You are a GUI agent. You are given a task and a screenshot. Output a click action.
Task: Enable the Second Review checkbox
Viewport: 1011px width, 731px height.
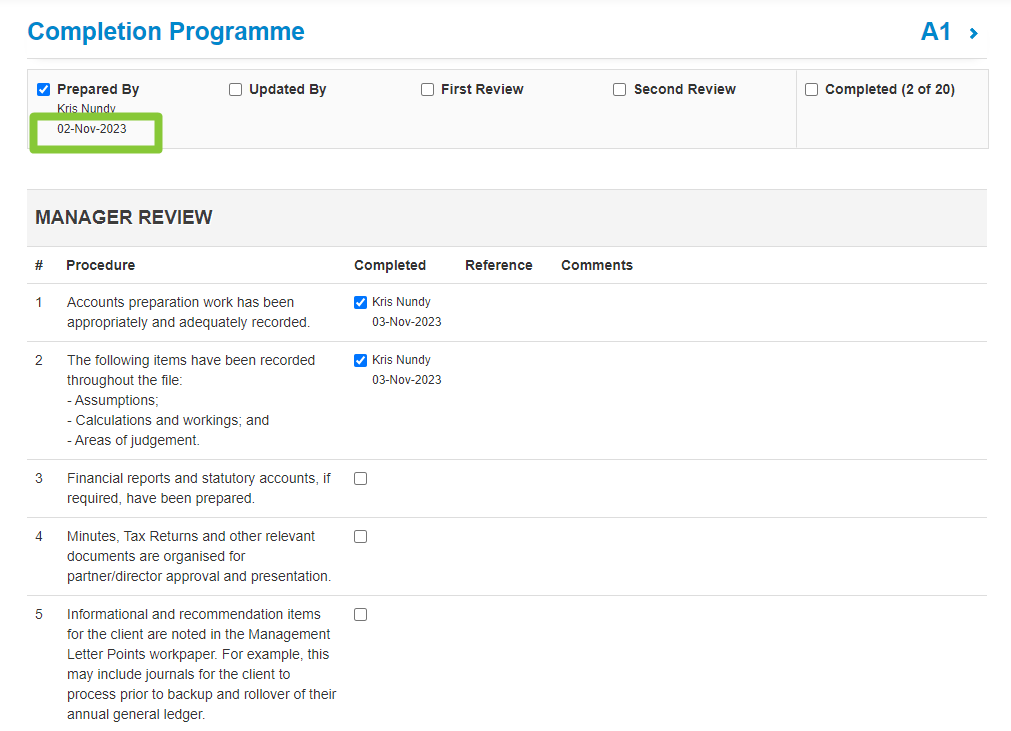(619, 89)
